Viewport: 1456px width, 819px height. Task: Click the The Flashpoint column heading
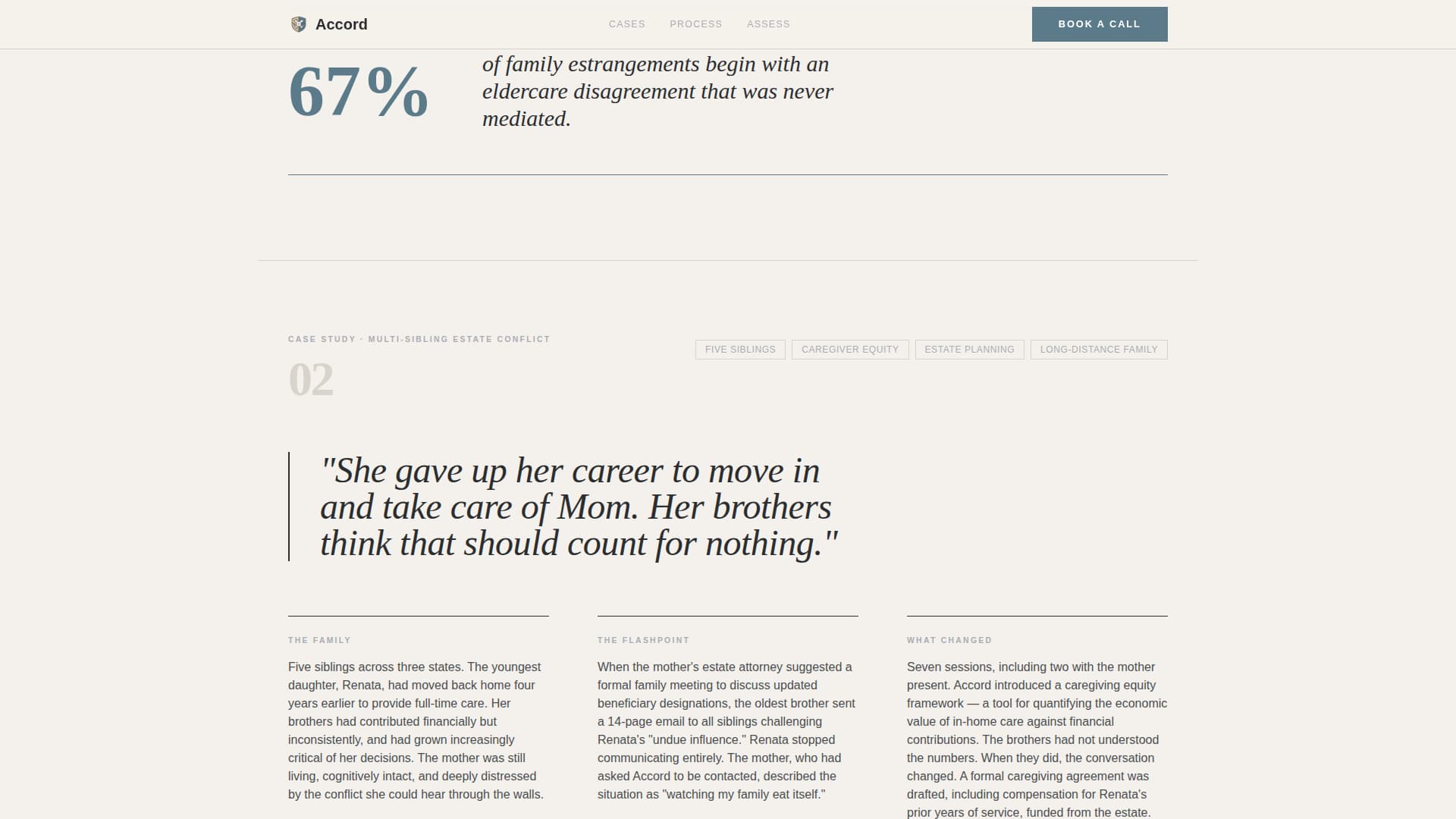click(x=643, y=640)
